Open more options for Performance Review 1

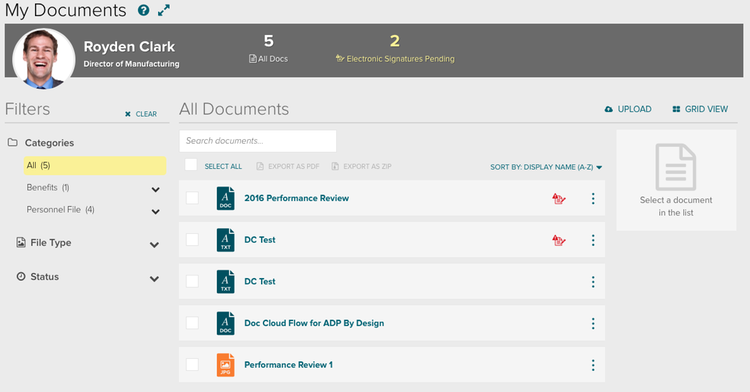tap(593, 365)
